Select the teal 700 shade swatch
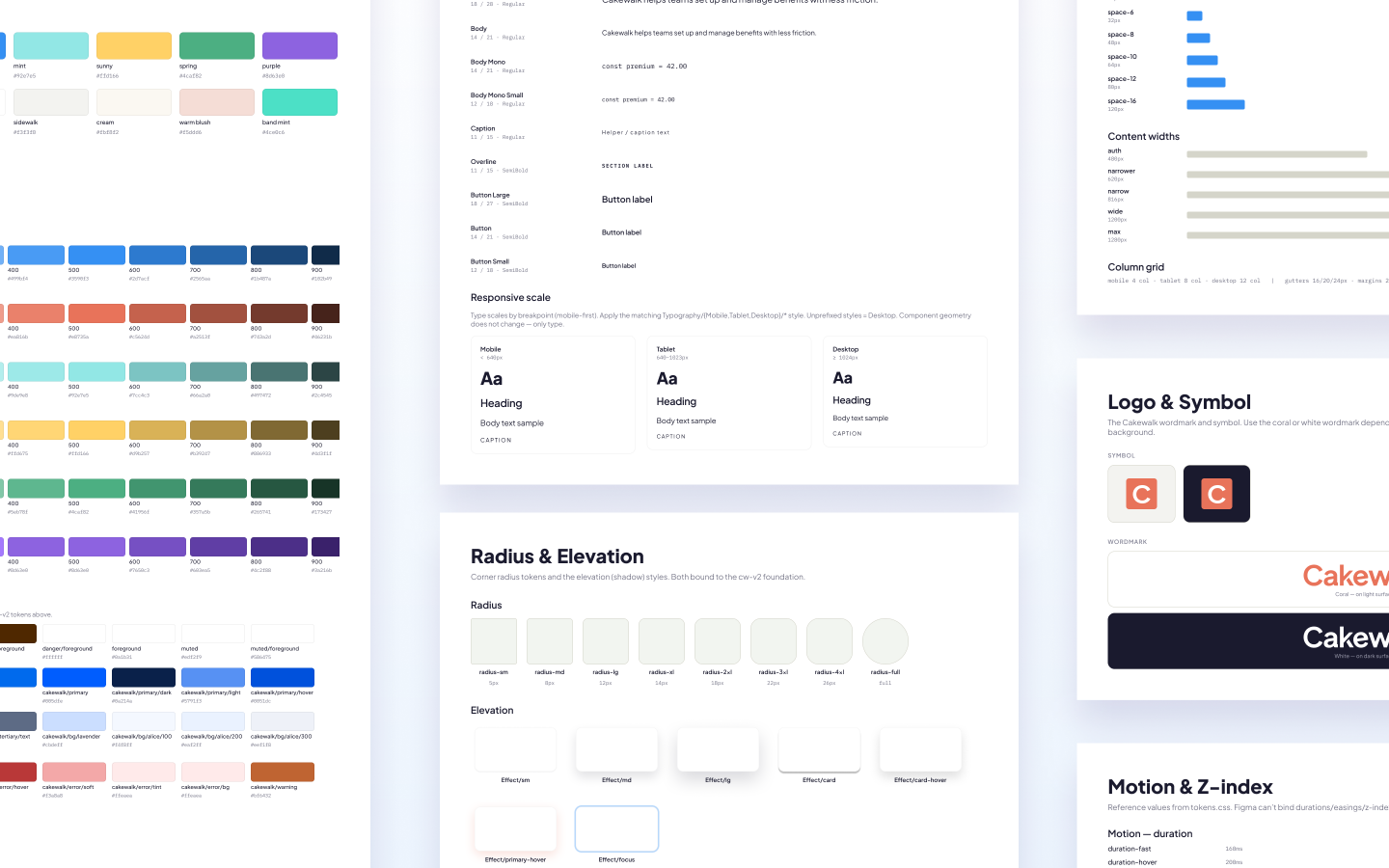Image resolution: width=1389 pixels, height=868 pixels. point(218,371)
